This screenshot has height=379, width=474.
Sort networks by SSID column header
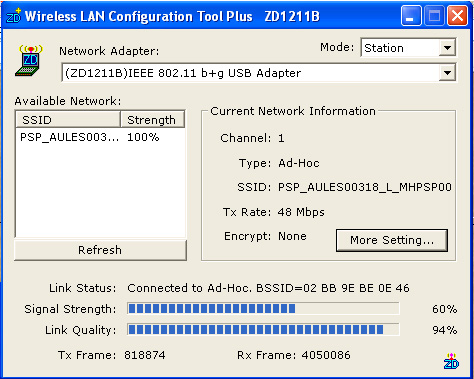[68, 120]
